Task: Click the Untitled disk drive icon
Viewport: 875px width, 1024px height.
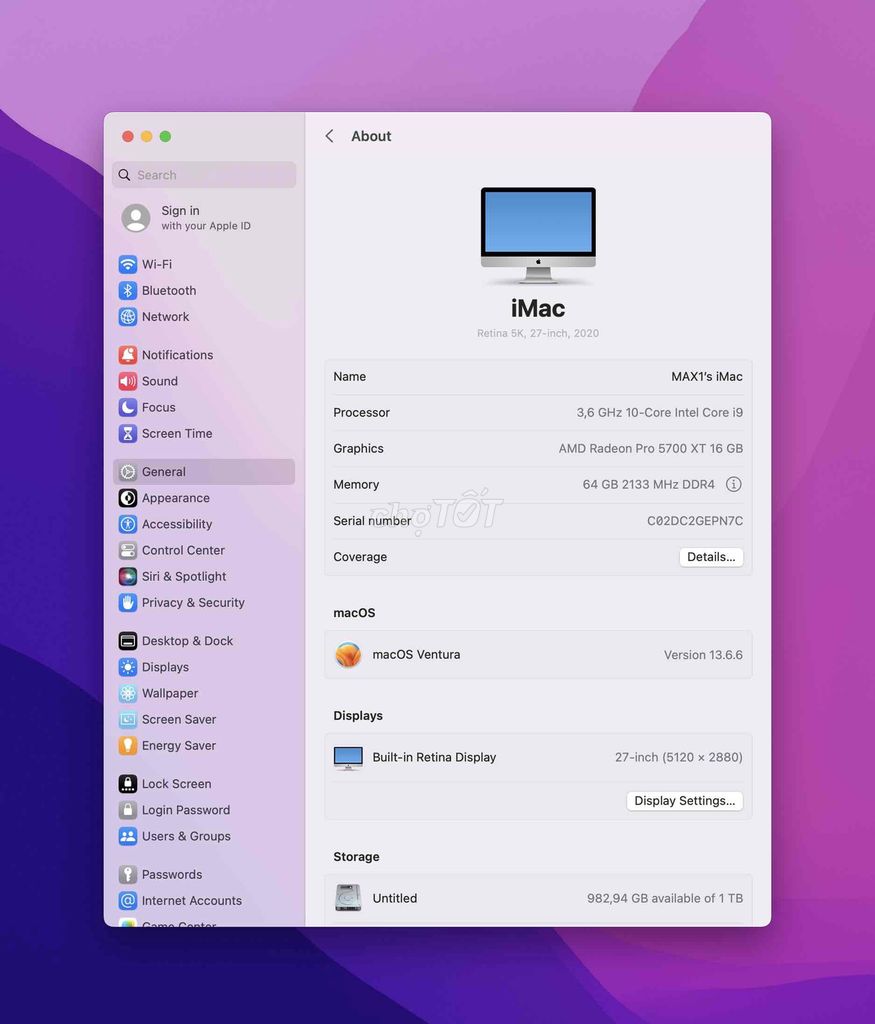Action: pos(348,898)
